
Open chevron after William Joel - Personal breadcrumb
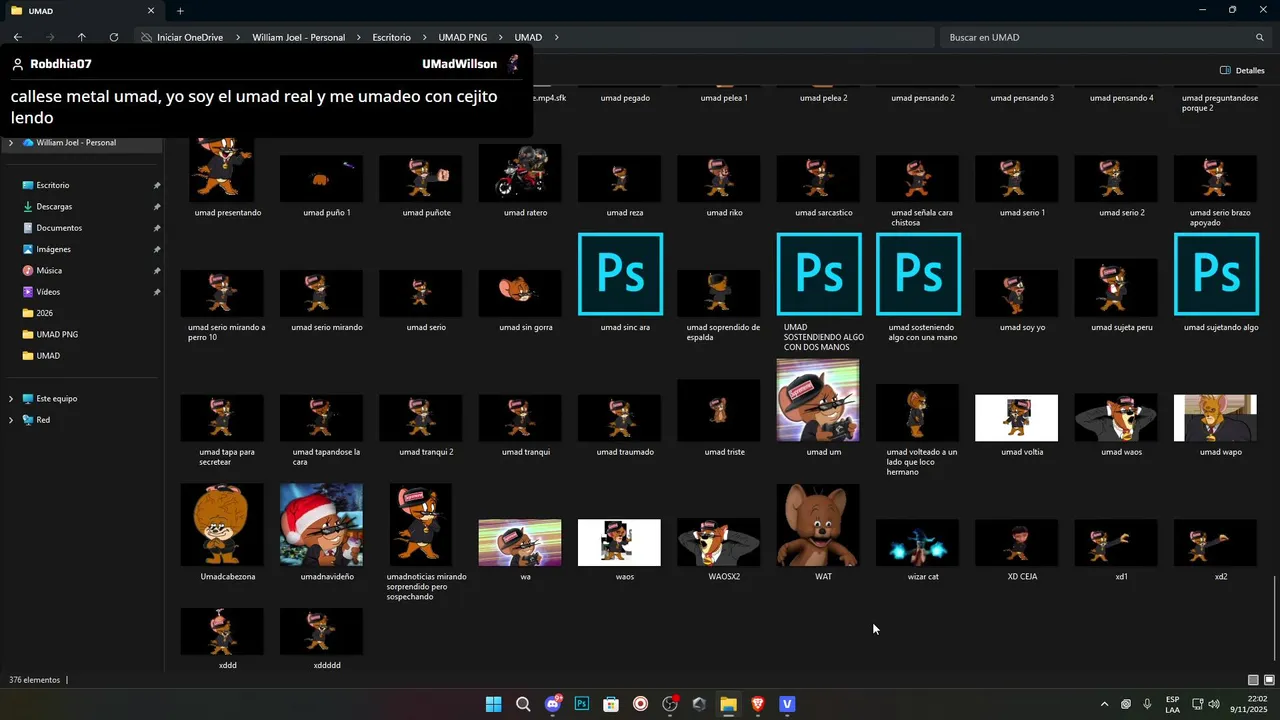click(x=358, y=37)
